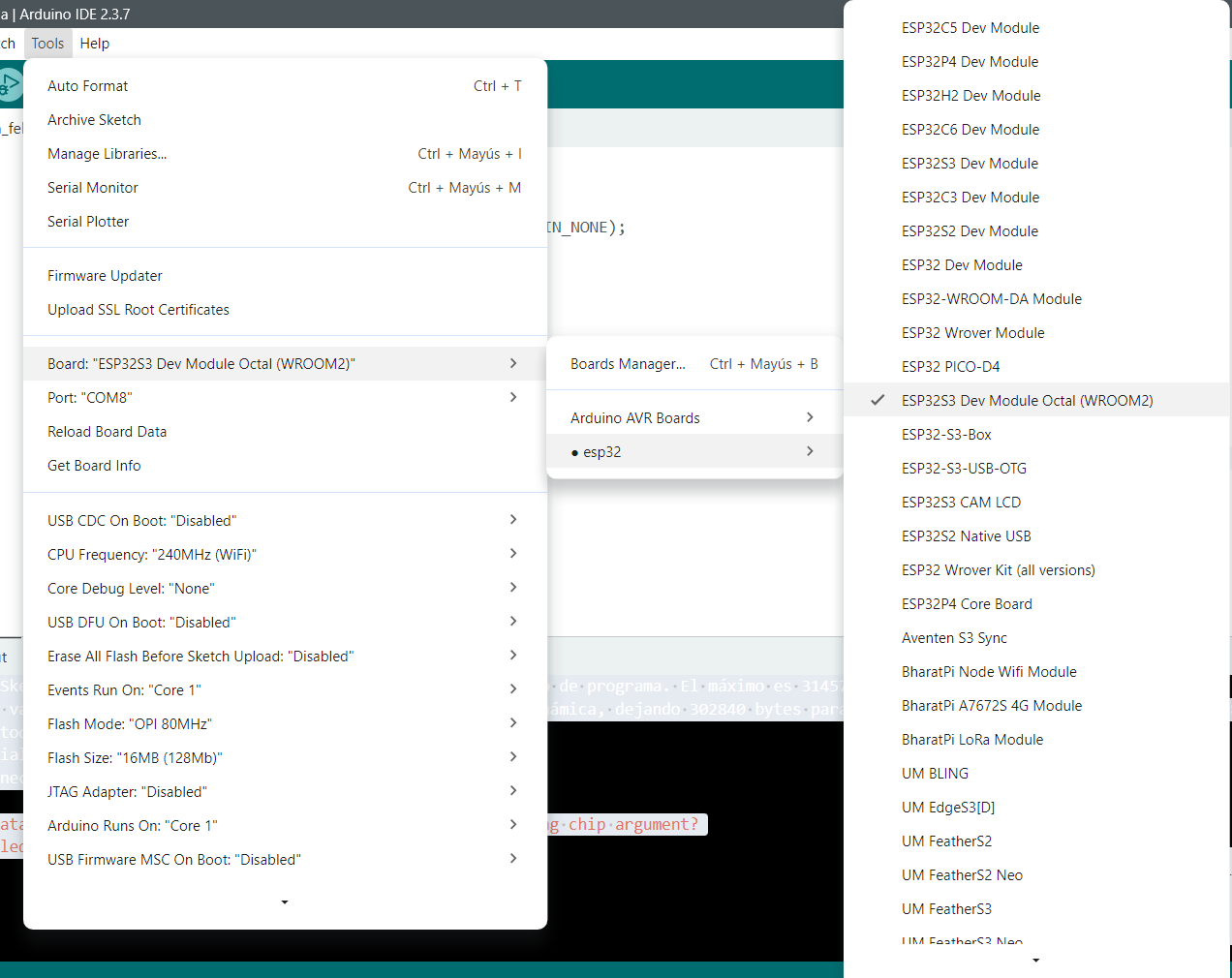
Task: Expand Erase All Flash Before Sketch Upload
Action: click(285, 657)
